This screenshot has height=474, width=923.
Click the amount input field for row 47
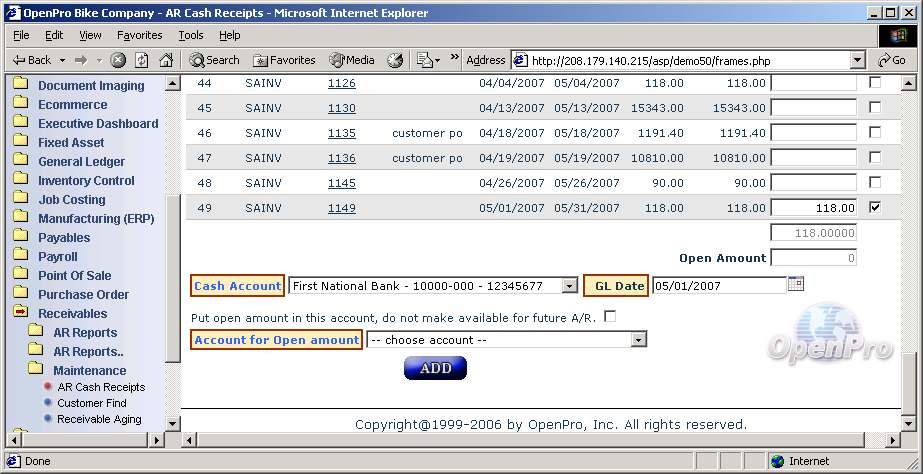coord(813,158)
